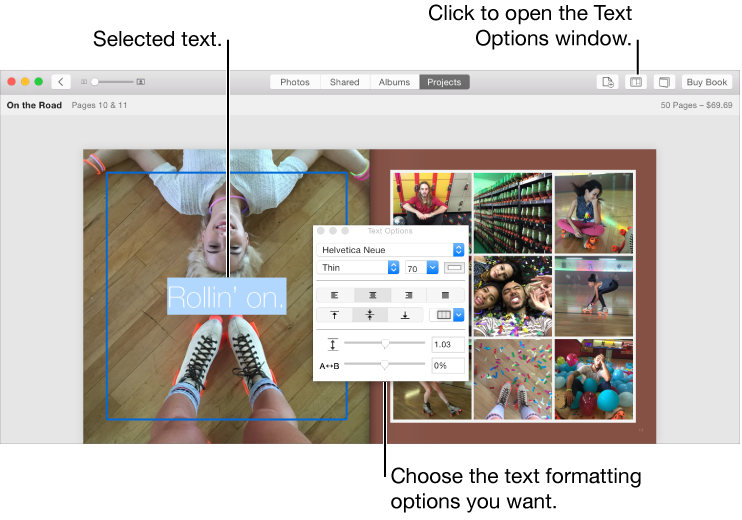The height and width of the screenshot is (520, 742).
Task: Switch to the Albums tab
Action: (394, 82)
